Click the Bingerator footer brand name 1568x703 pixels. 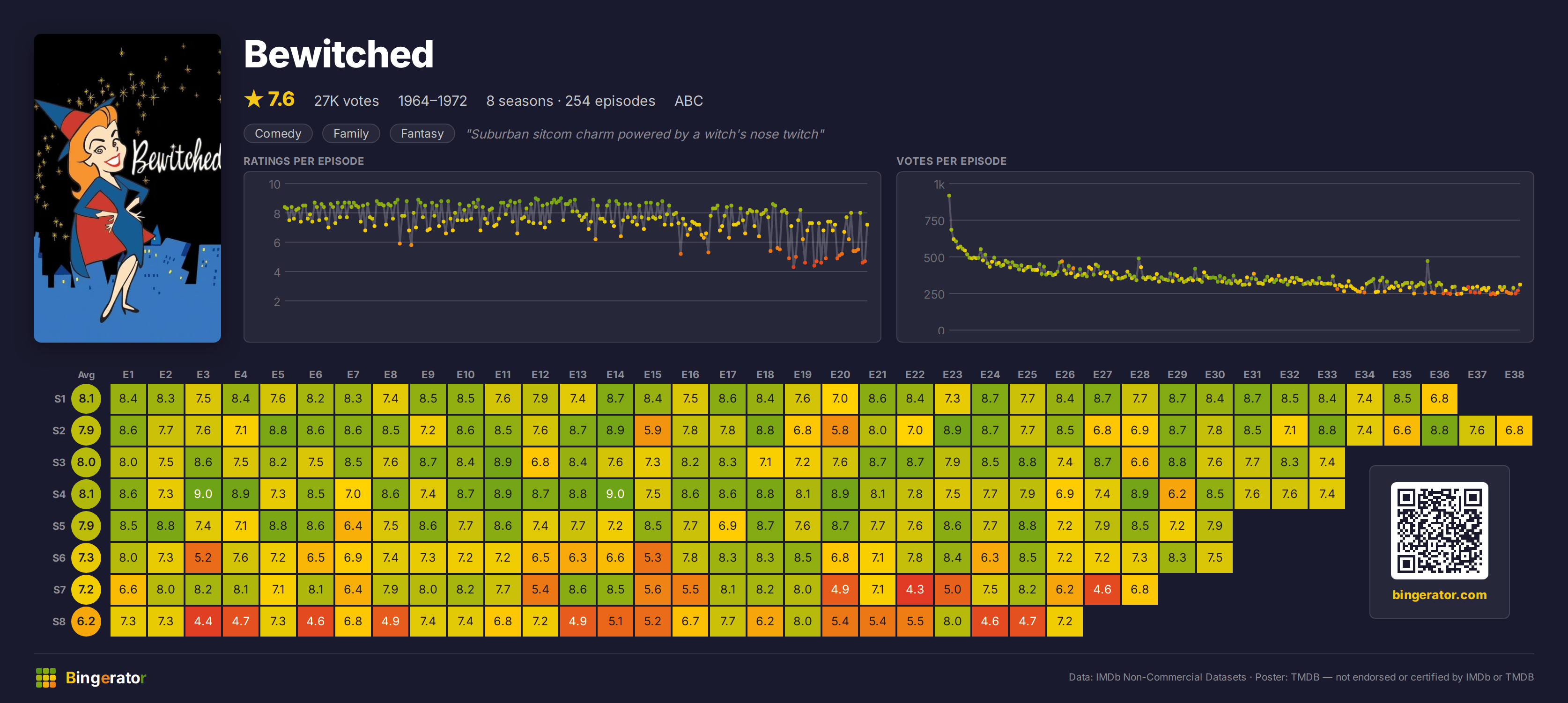pyautogui.click(x=106, y=677)
